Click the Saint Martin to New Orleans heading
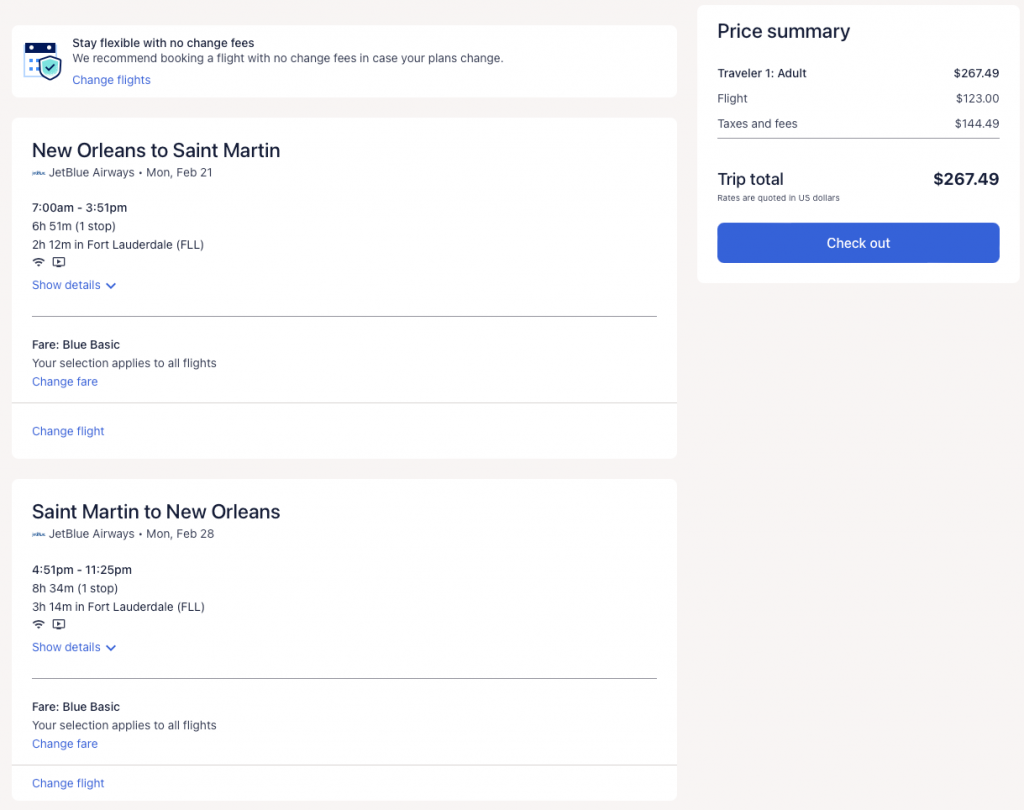The image size is (1024, 810). [x=156, y=512]
